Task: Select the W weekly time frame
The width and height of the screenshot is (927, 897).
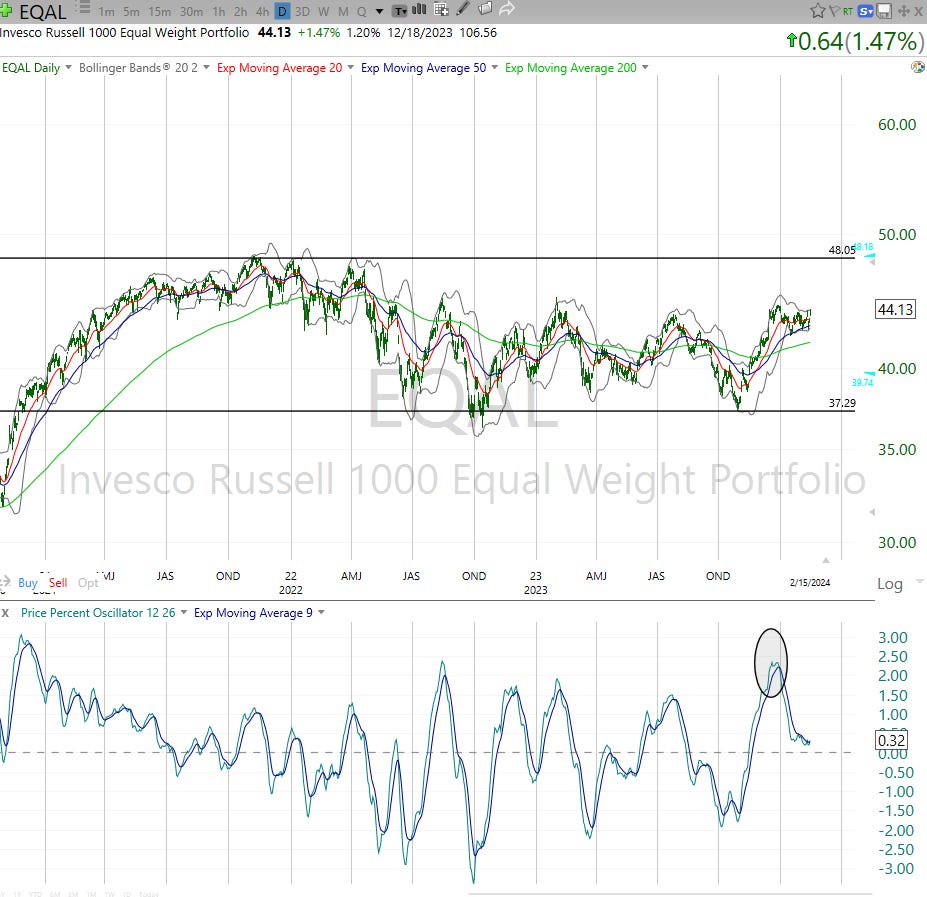Action: pos(323,11)
